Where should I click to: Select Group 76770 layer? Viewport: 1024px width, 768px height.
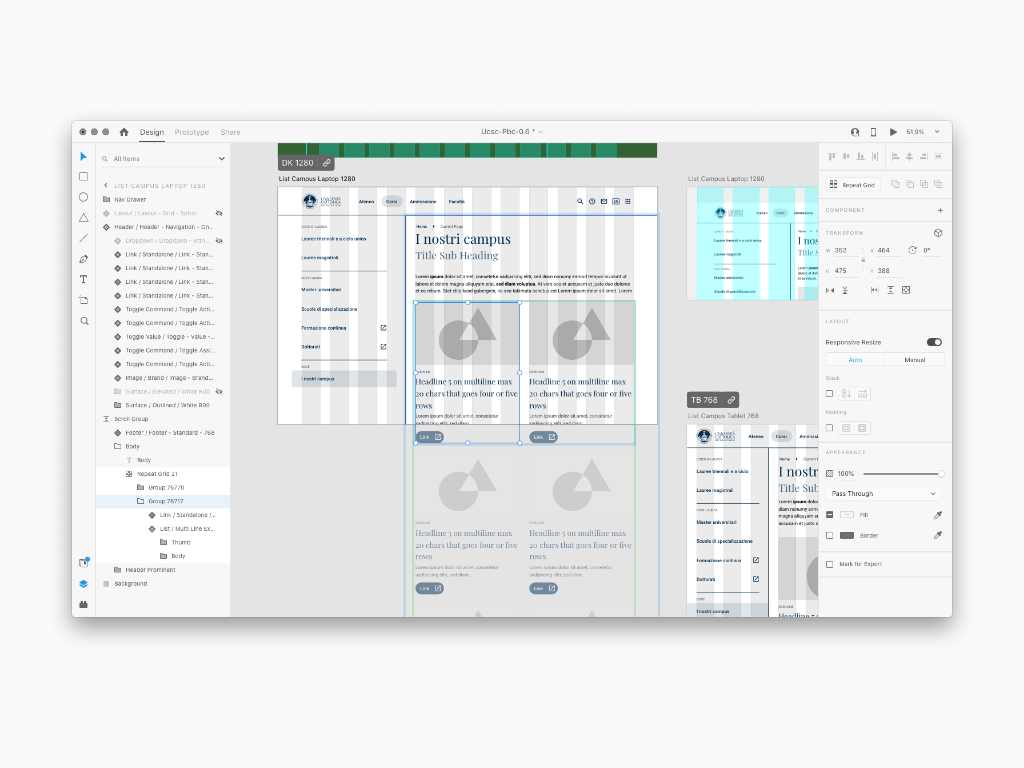(x=163, y=488)
